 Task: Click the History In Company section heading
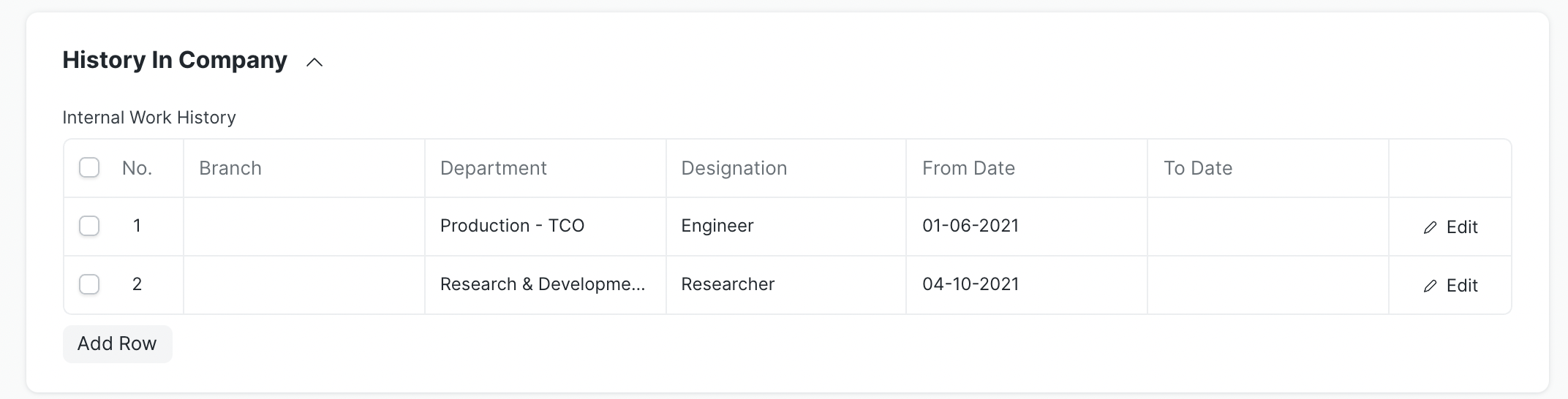tap(175, 60)
